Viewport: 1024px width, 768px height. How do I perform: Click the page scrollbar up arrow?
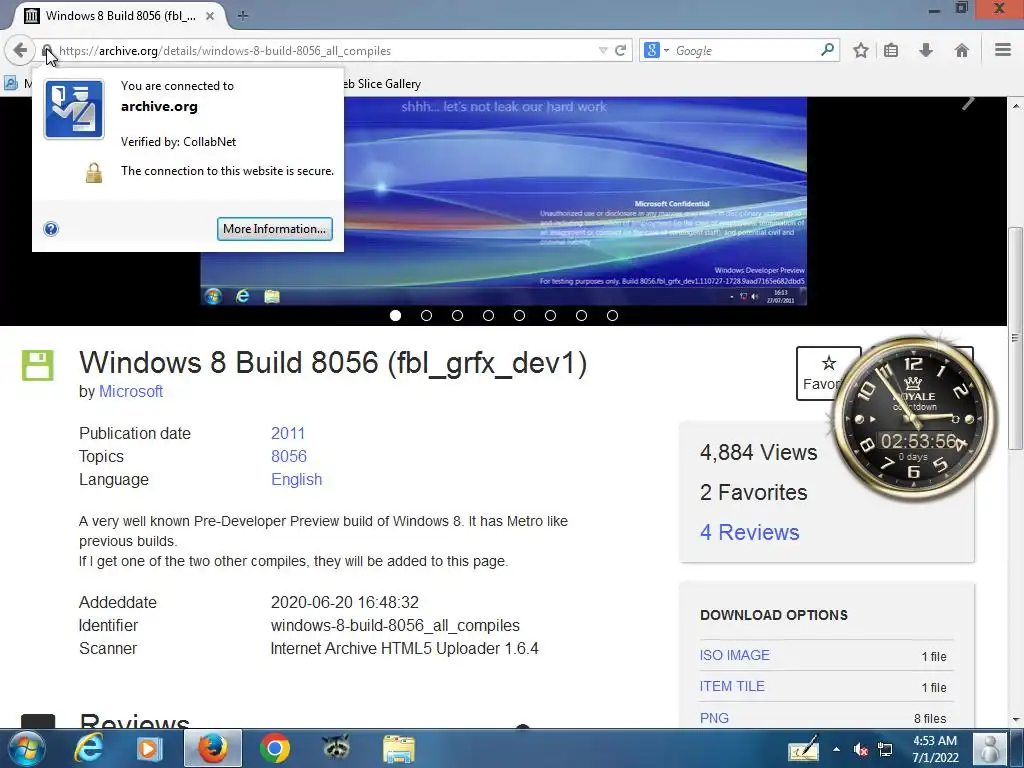pyautogui.click(x=1016, y=105)
